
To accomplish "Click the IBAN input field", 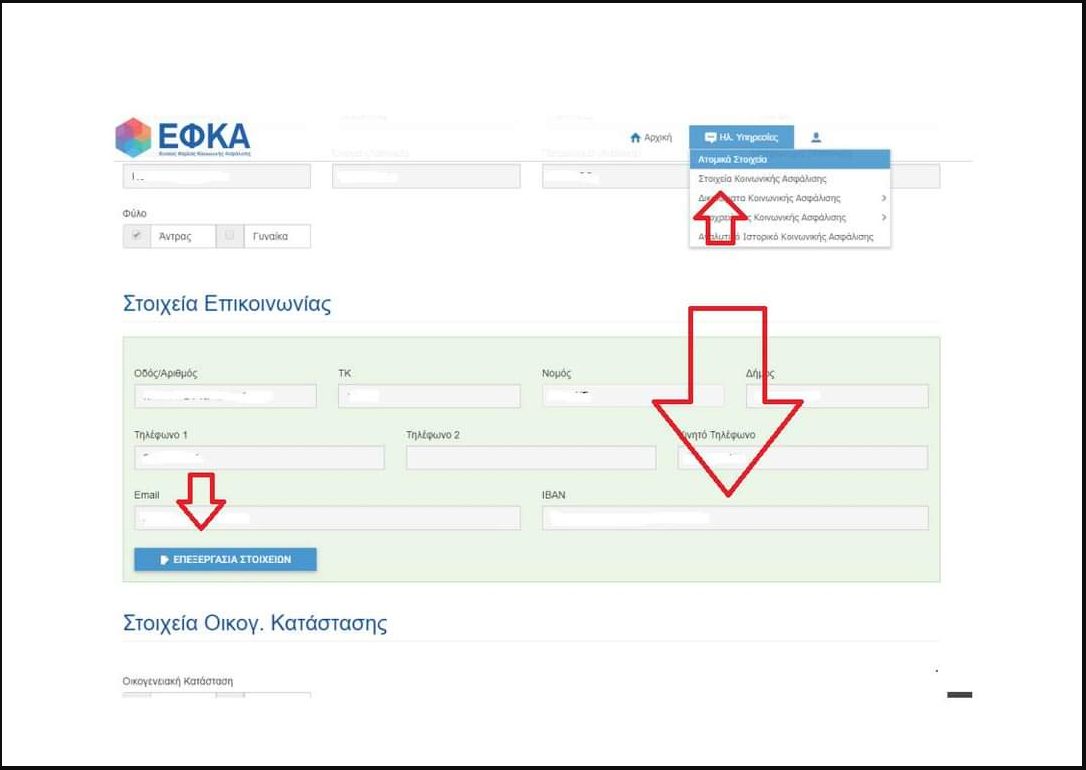I will pyautogui.click(x=735, y=518).
